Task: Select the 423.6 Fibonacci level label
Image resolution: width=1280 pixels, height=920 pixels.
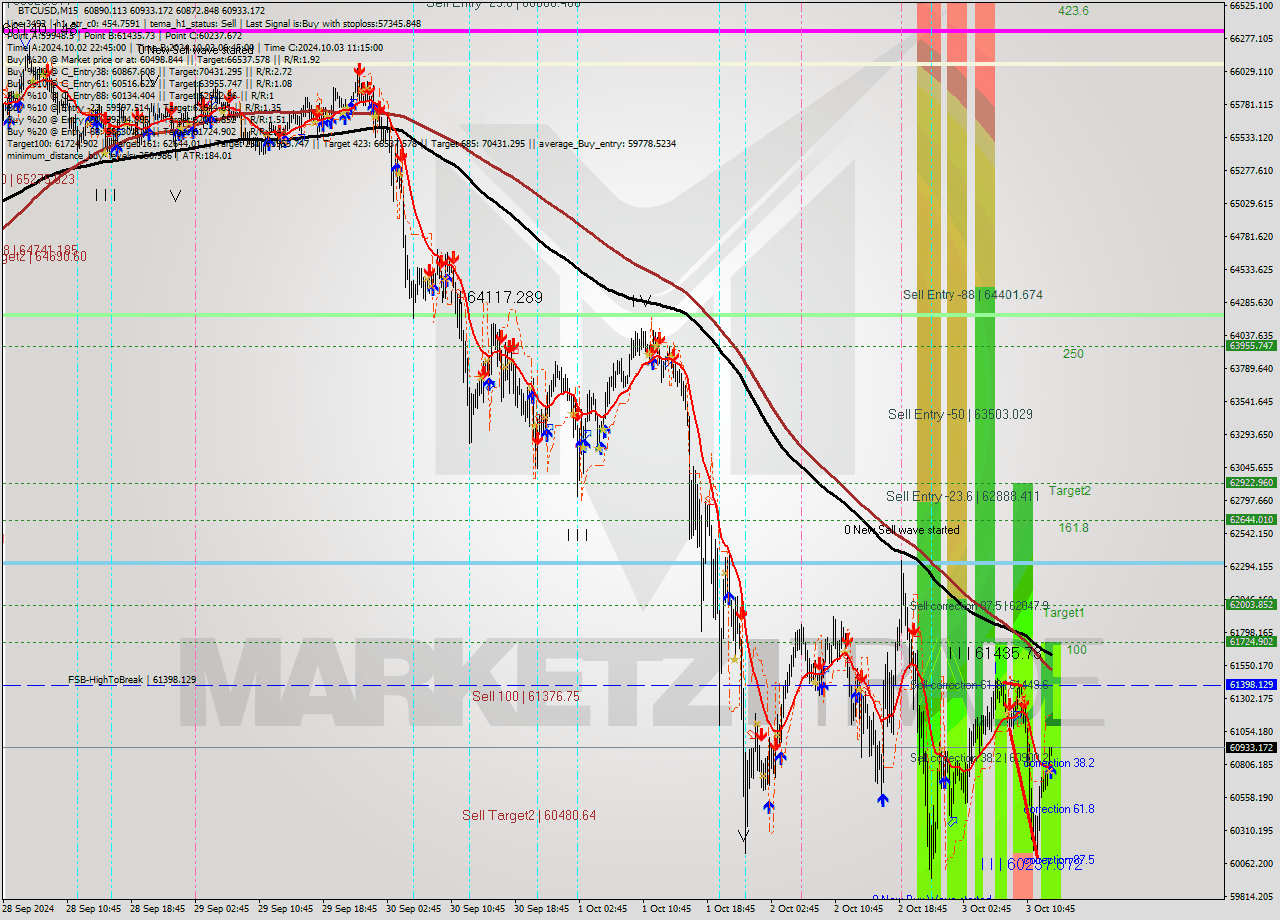Action: click(1074, 11)
